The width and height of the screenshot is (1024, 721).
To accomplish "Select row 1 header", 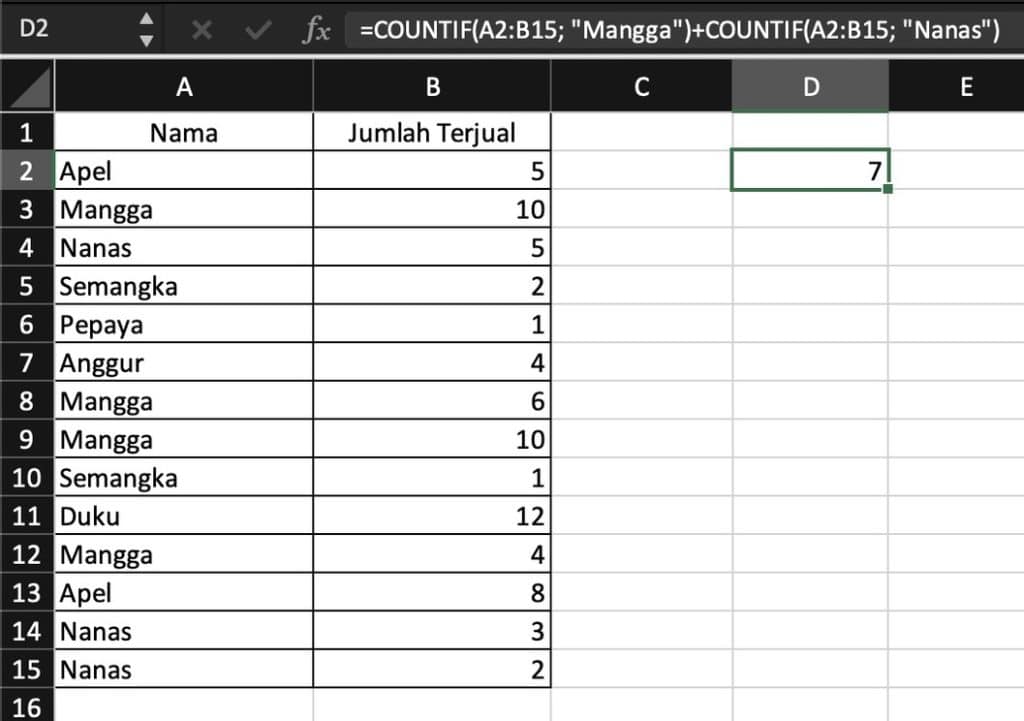I will 28,132.
